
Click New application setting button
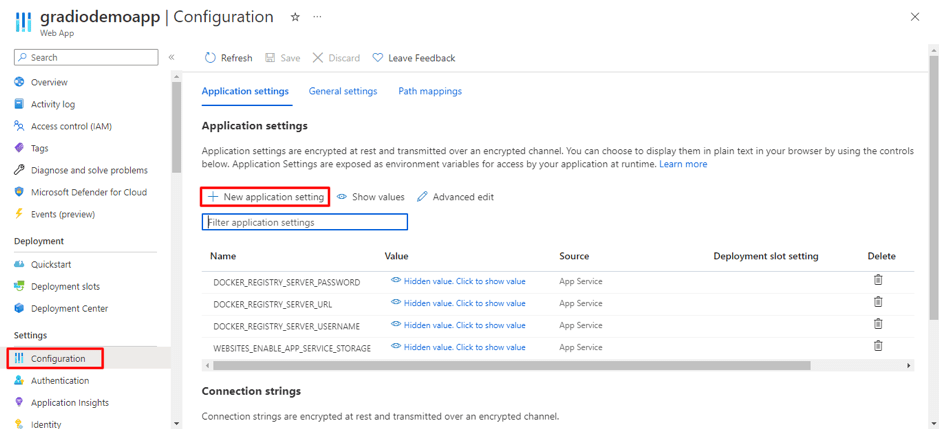(x=265, y=197)
